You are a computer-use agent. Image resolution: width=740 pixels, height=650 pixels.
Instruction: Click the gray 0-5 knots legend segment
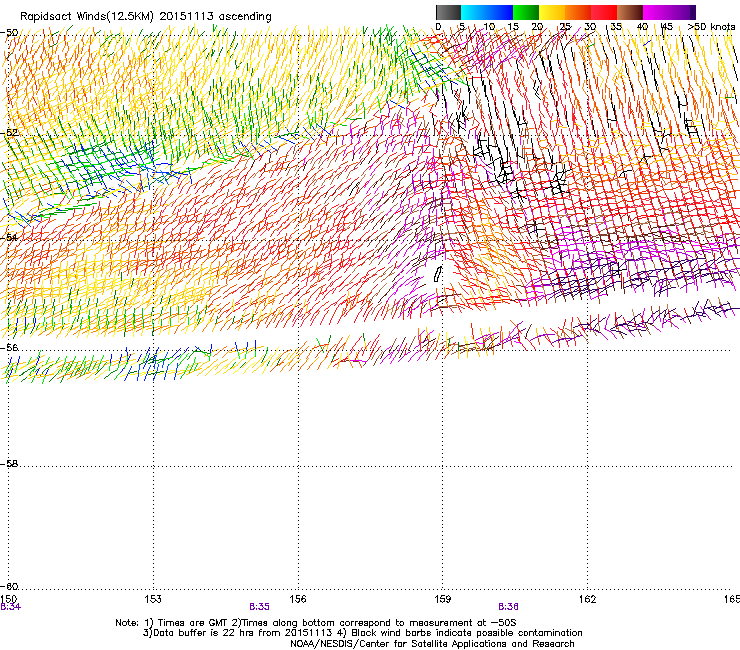tap(448, 12)
